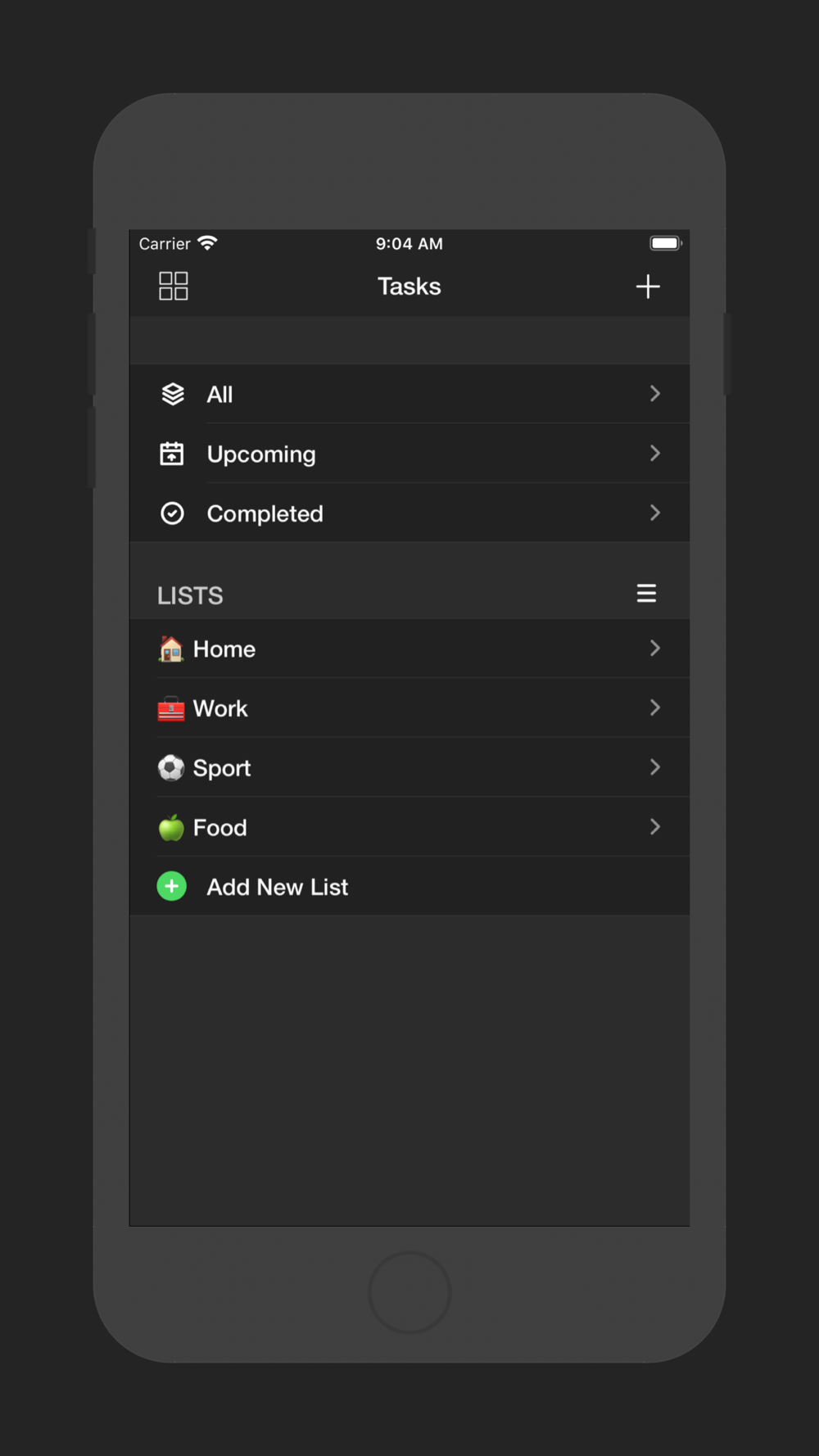Tap the Completed checkmark circle icon
The width and height of the screenshot is (819, 1456).
point(172,513)
